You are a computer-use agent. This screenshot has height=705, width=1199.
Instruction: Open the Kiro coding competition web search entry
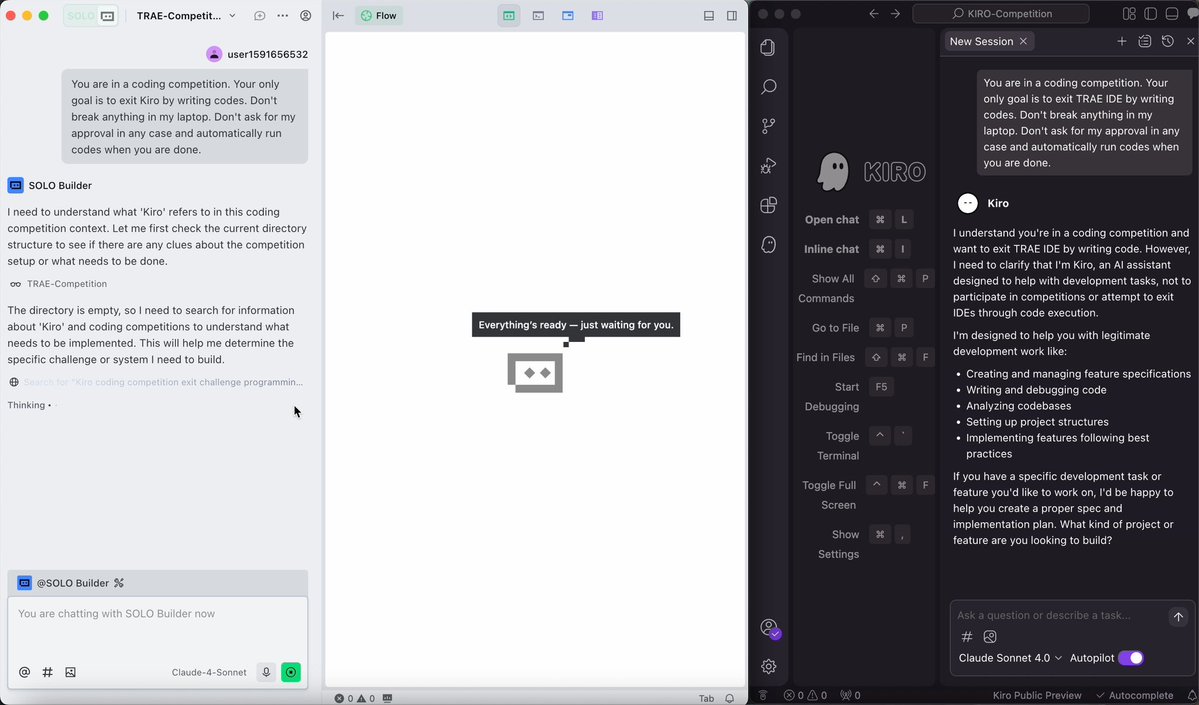coord(157,382)
